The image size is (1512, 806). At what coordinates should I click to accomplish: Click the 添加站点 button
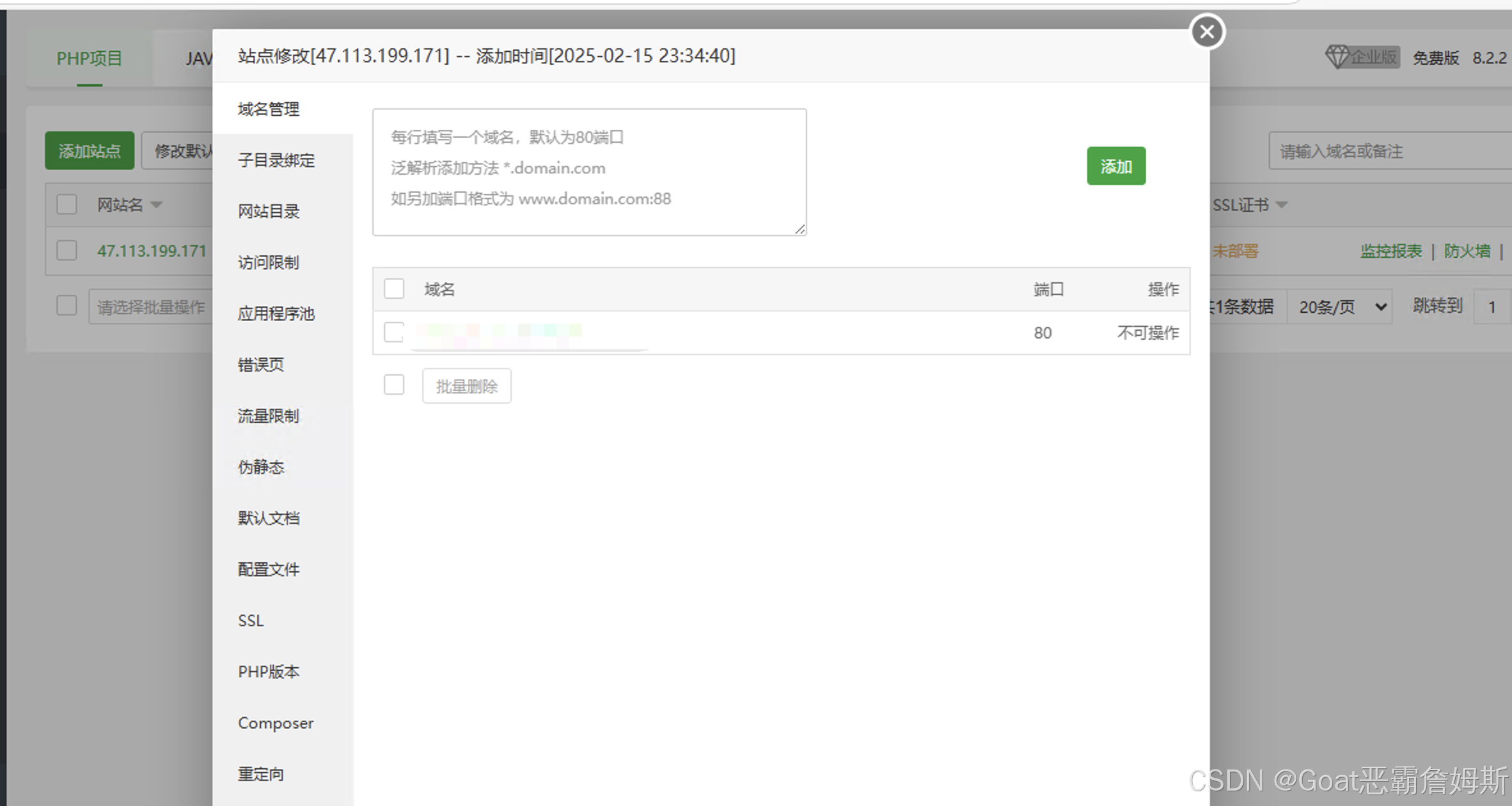[90, 151]
